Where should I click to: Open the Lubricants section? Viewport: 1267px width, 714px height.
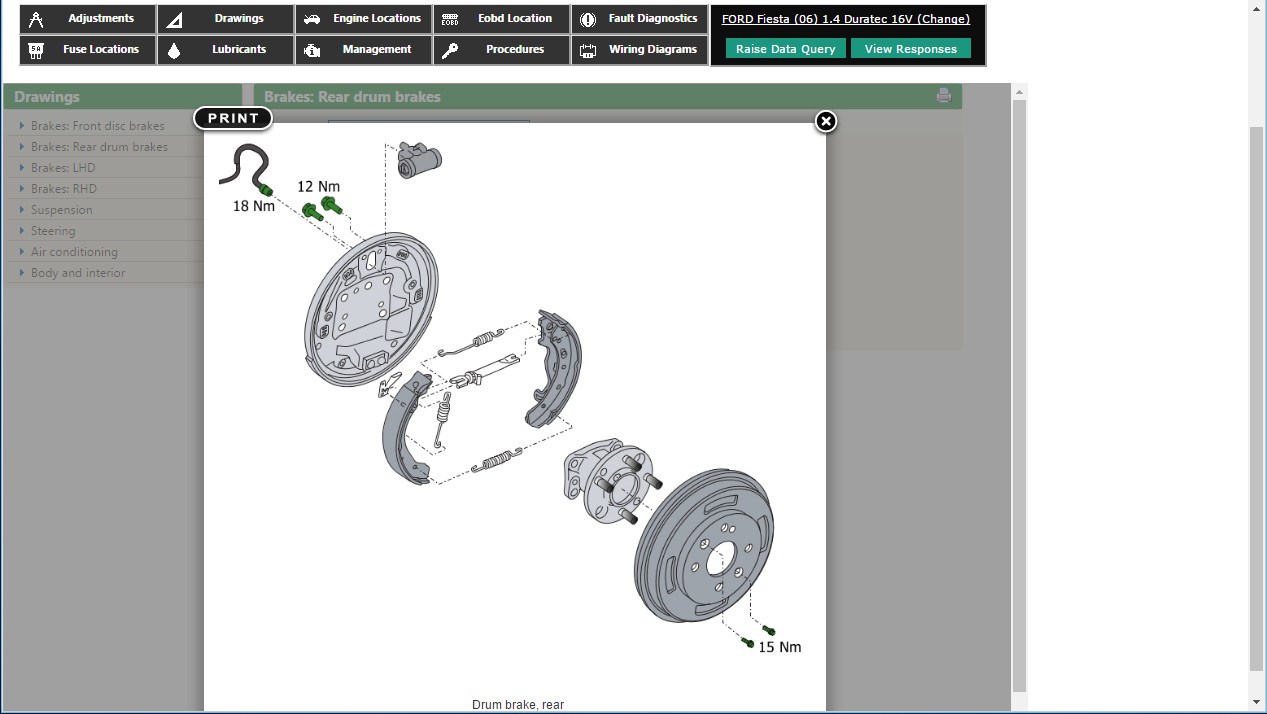point(226,50)
